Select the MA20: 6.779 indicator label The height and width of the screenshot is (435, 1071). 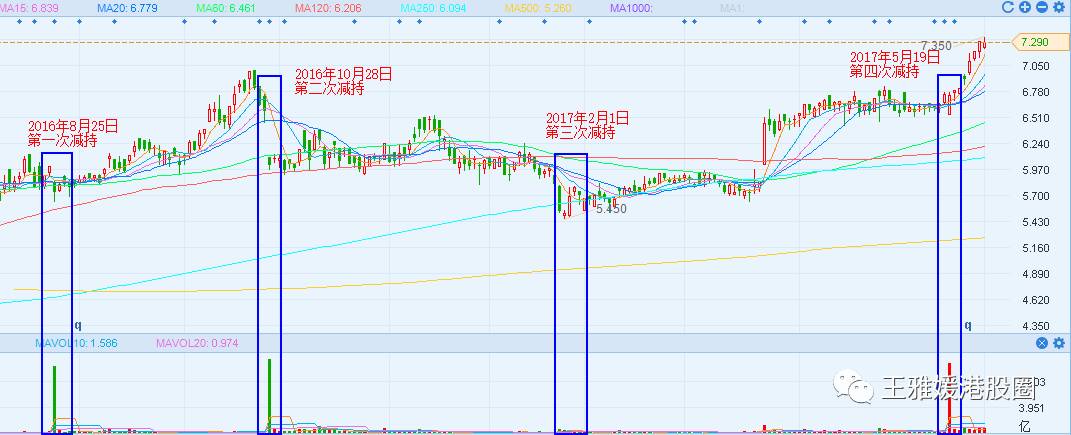coord(126,8)
